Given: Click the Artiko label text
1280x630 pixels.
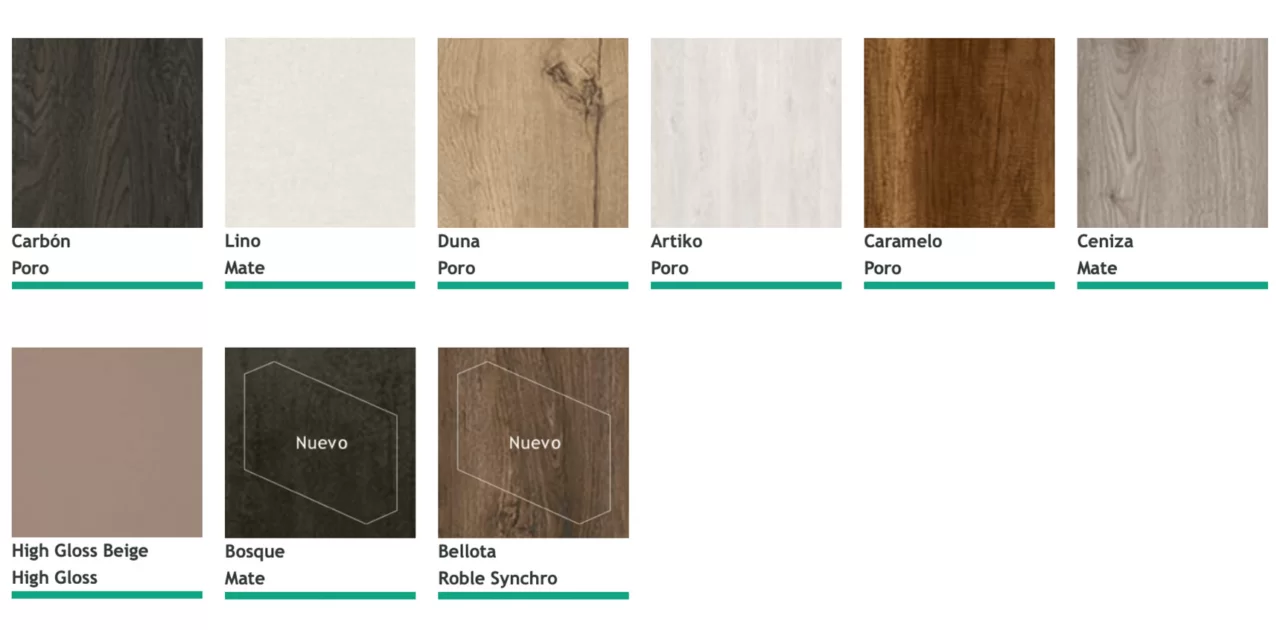Looking at the screenshot, I should pyautogui.click(x=677, y=241).
